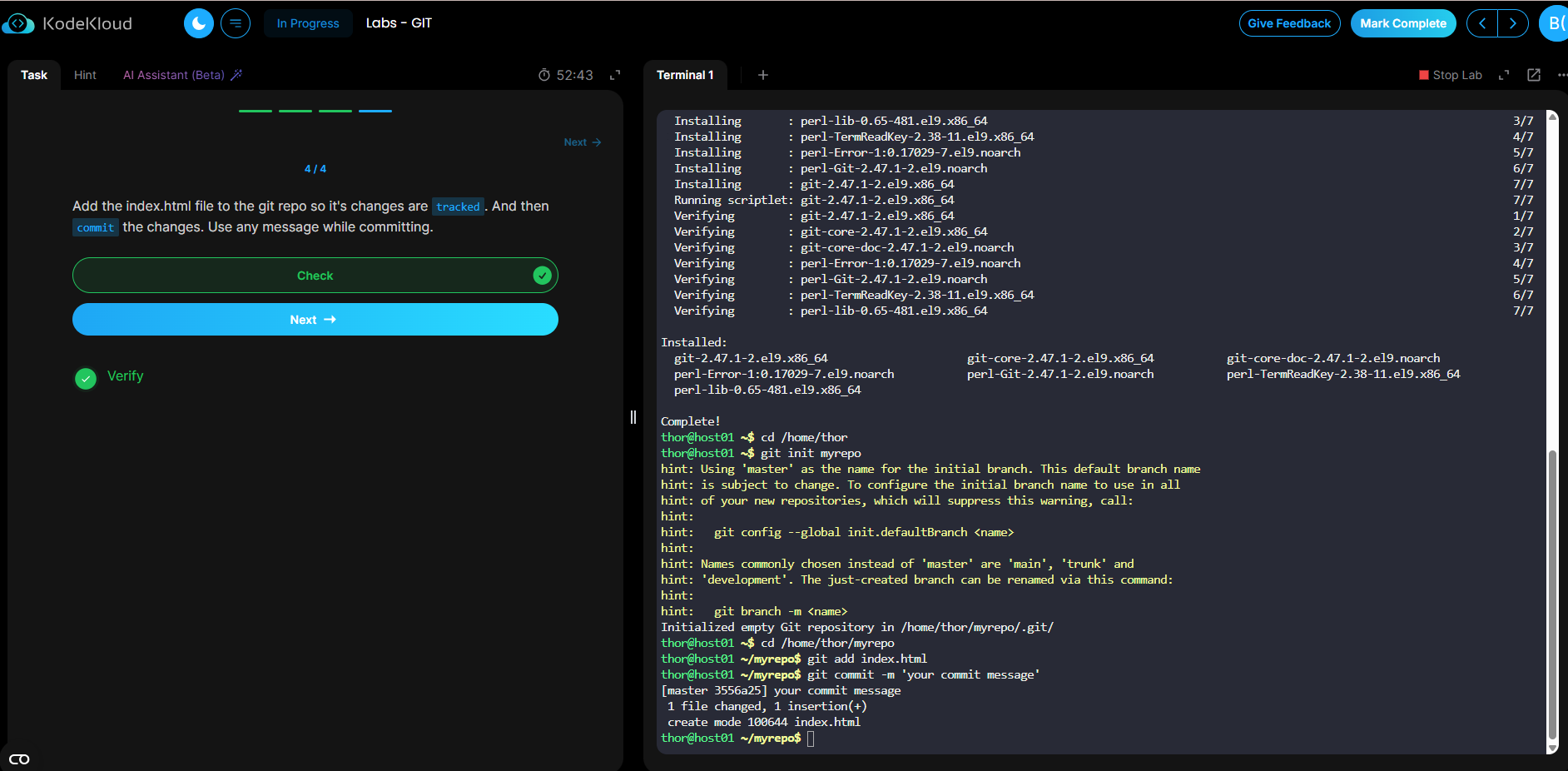Add a new terminal tab

coord(762,75)
